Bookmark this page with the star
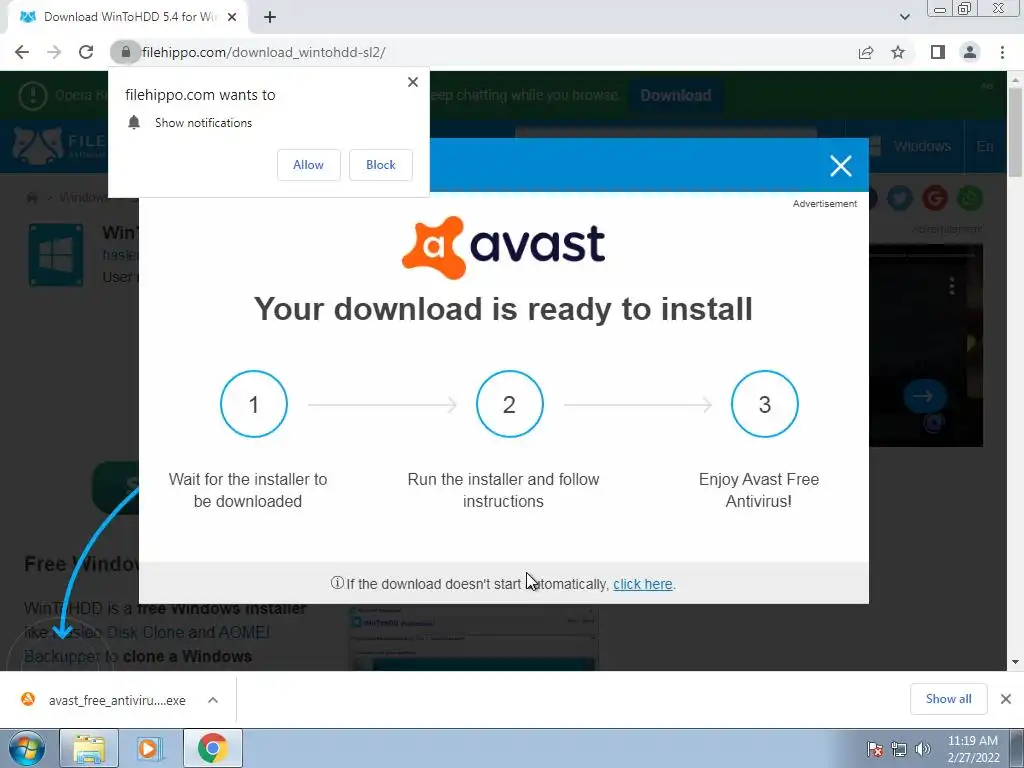1024x768 pixels. point(898,52)
